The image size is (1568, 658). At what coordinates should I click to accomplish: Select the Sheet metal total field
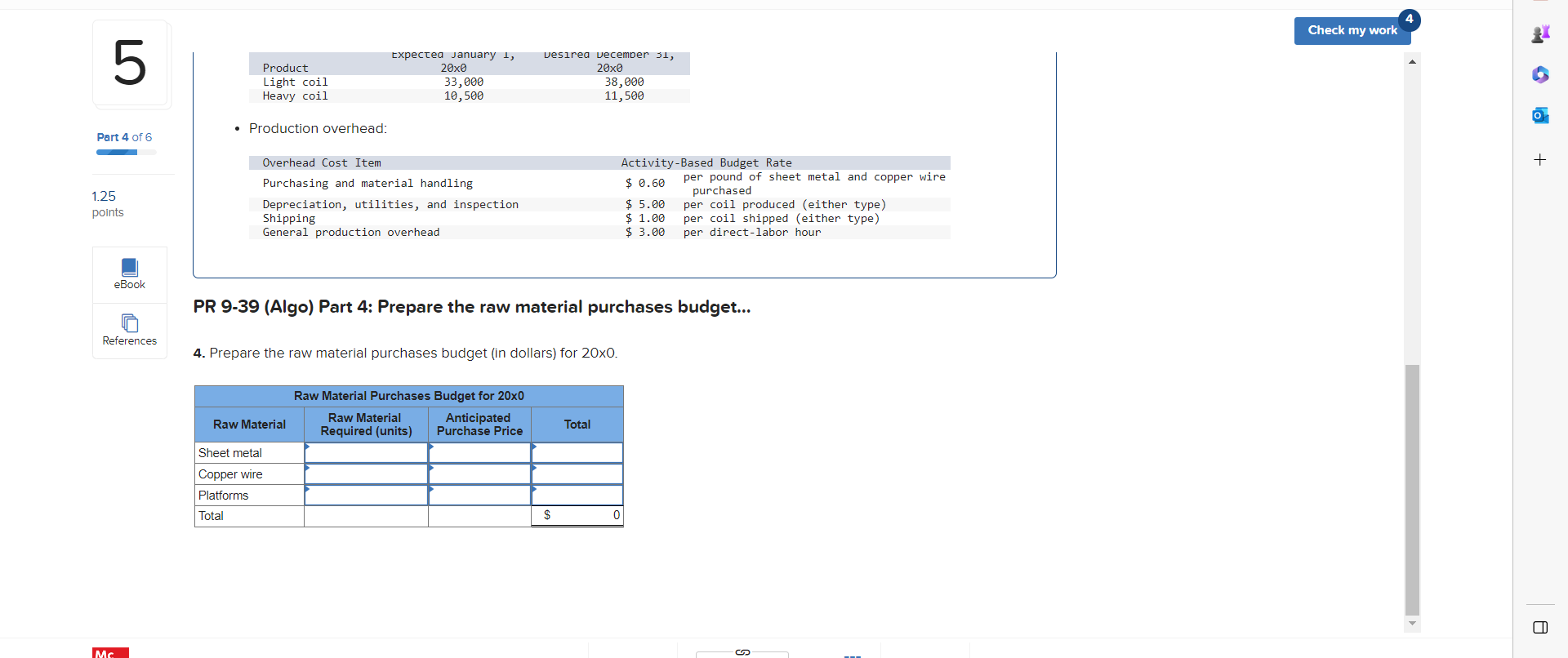577,453
